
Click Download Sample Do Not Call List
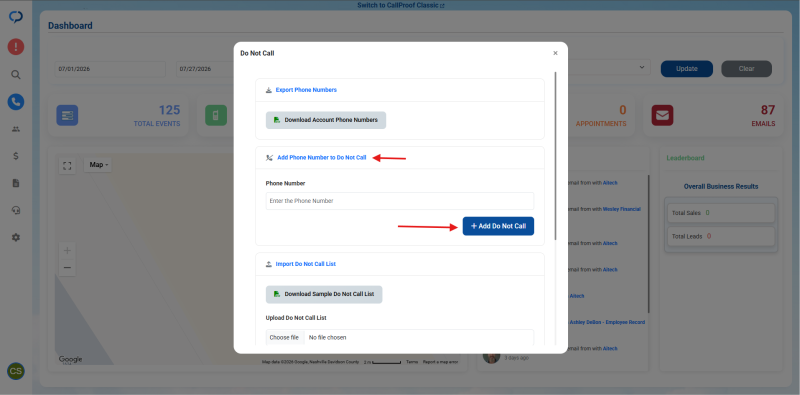tap(323, 294)
